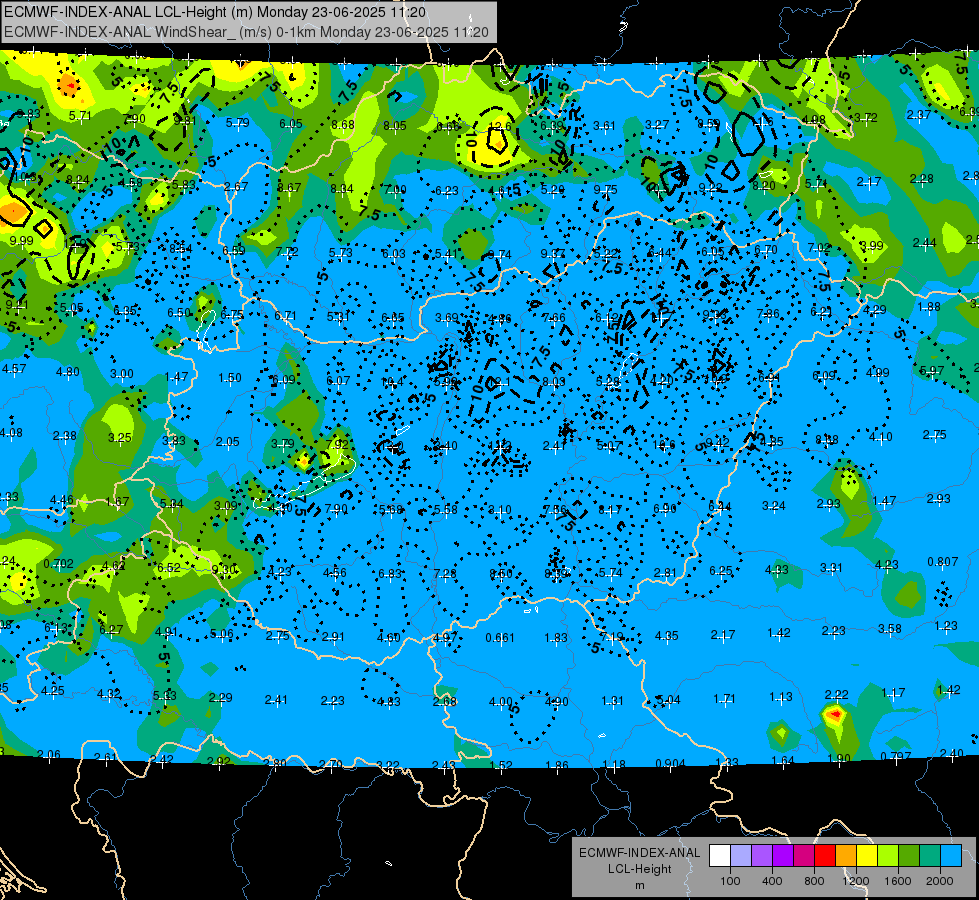
Task: Click the legend tick label "2000"
Action: point(940,881)
